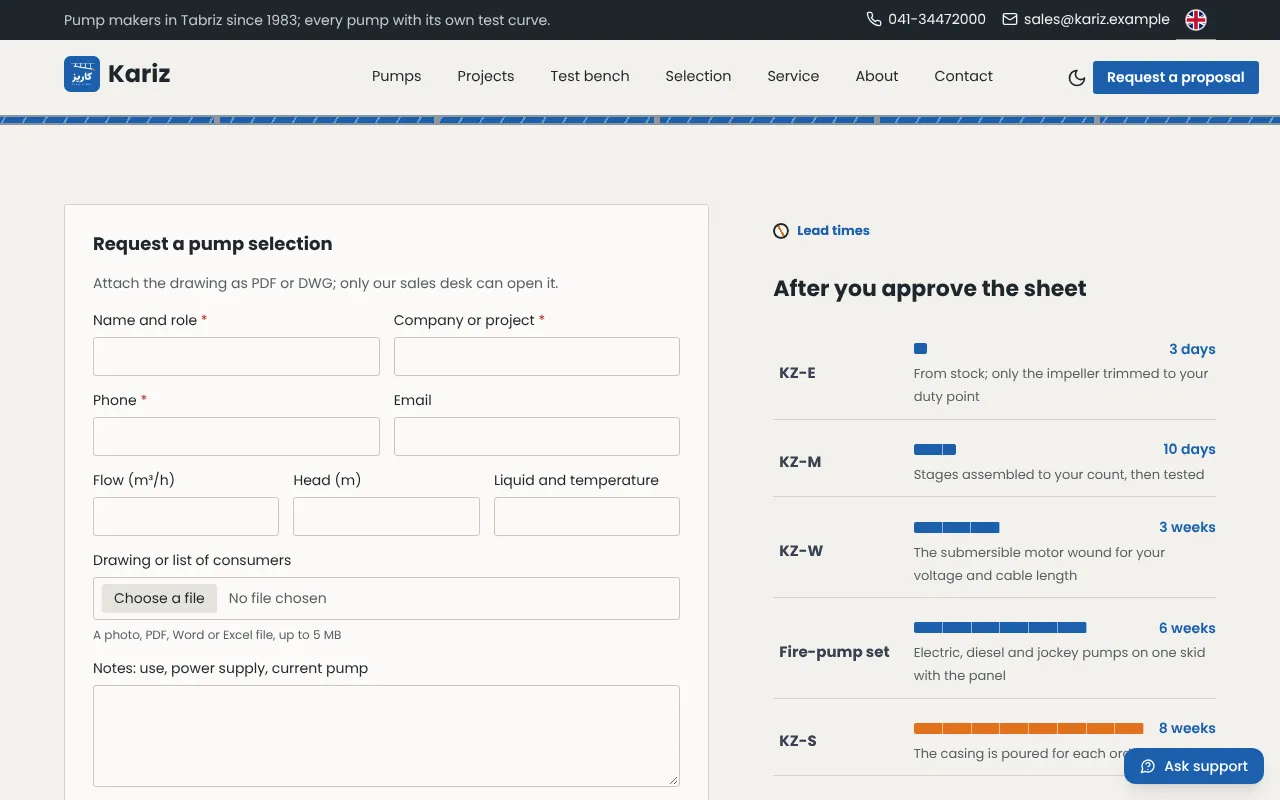Viewport: 1280px width, 800px height.
Task: Click the phone icon in top bar
Action: (x=874, y=19)
